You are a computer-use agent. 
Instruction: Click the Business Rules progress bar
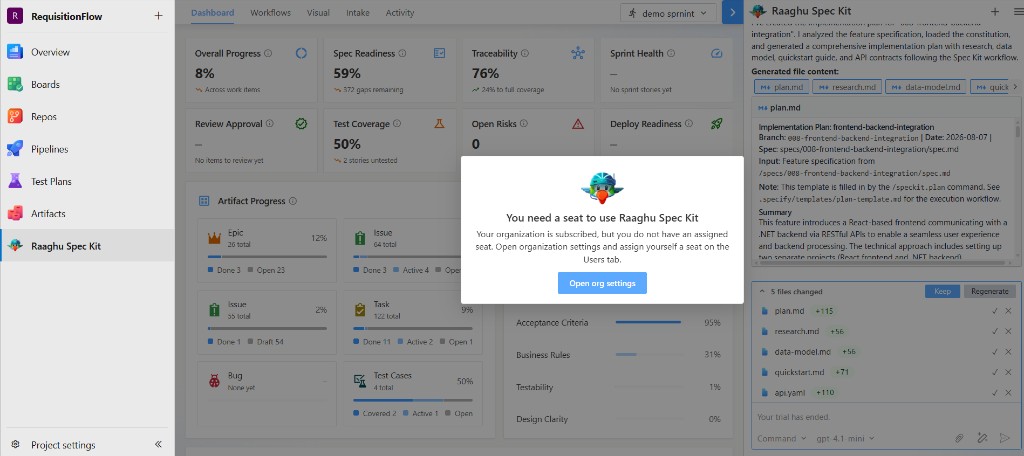pyautogui.click(x=648, y=354)
